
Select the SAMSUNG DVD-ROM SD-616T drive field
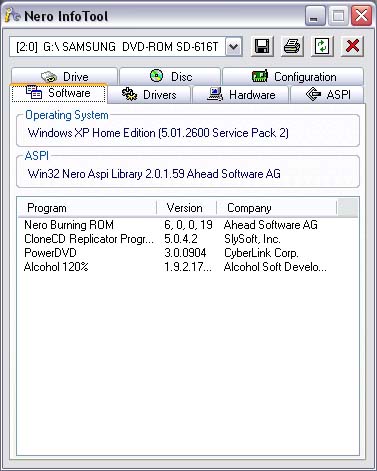pos(126,46)
